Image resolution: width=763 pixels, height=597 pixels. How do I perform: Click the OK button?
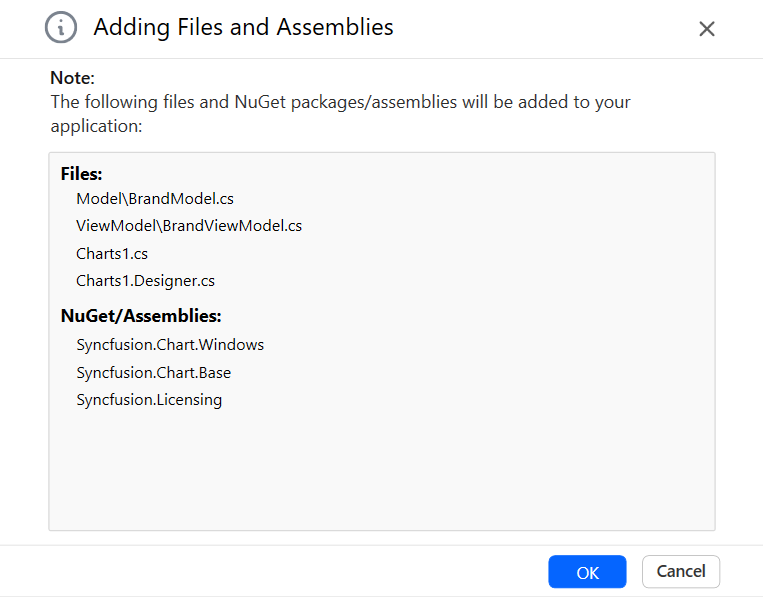(x=587, y=572)
